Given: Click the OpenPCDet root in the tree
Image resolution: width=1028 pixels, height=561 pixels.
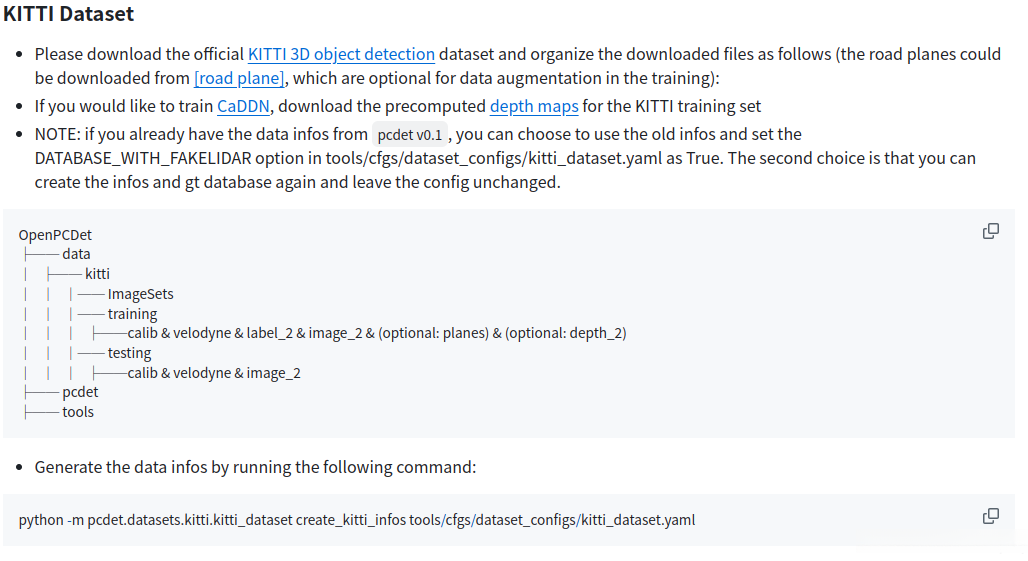Looking at the screenshot, I should [x=55, y=235].
